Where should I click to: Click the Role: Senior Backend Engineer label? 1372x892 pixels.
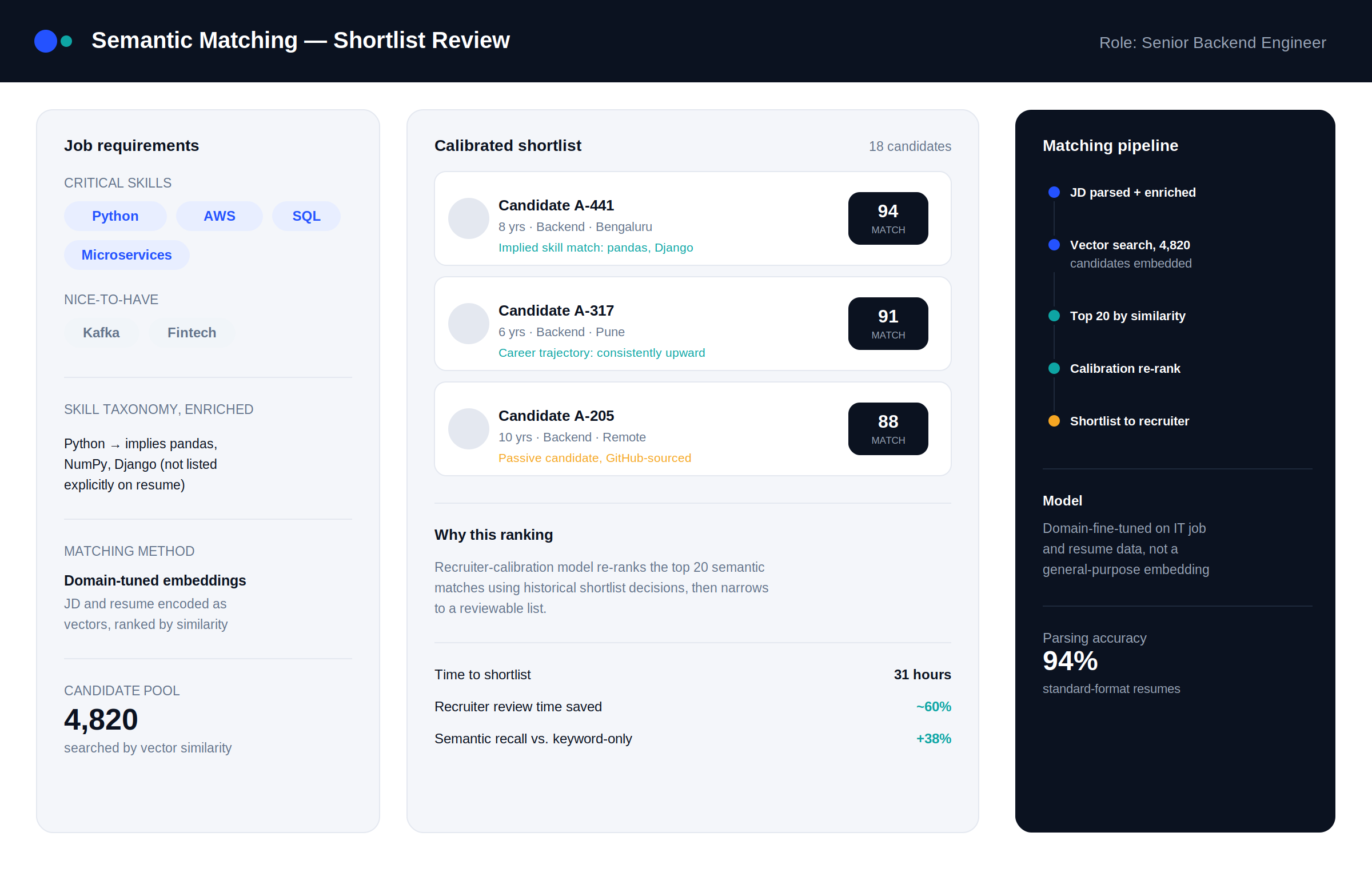(1213, 43)
